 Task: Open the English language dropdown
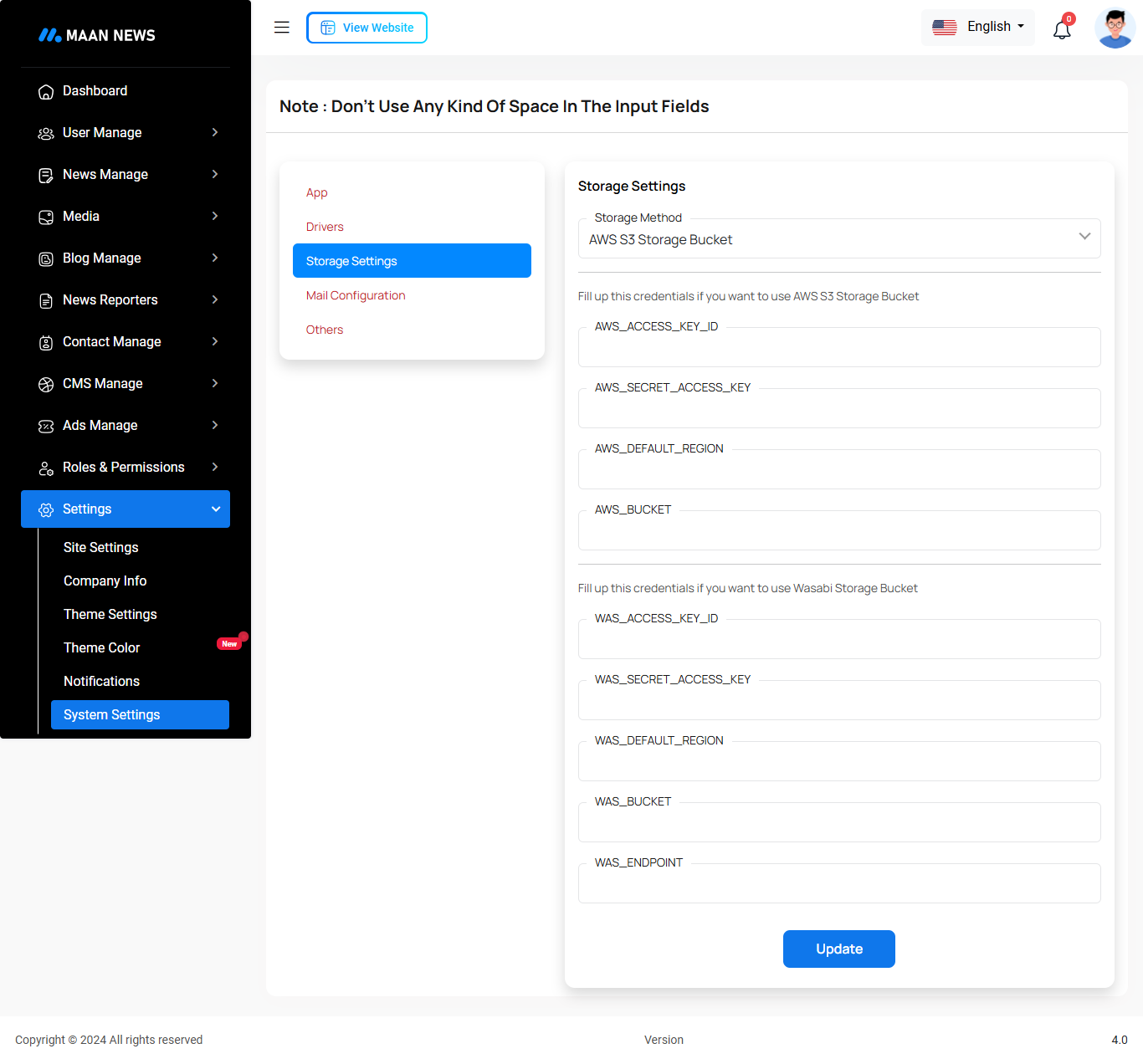coord(978,27)
